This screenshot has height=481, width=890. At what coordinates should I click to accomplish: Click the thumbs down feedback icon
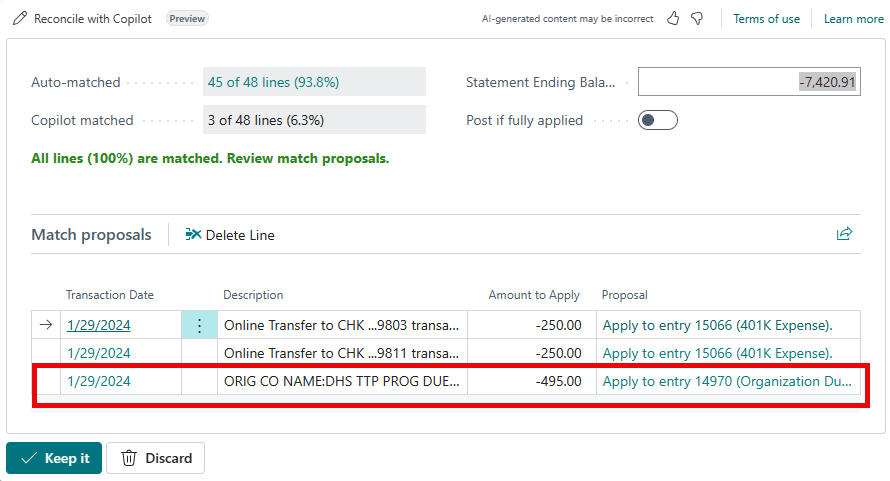(697, 19)
